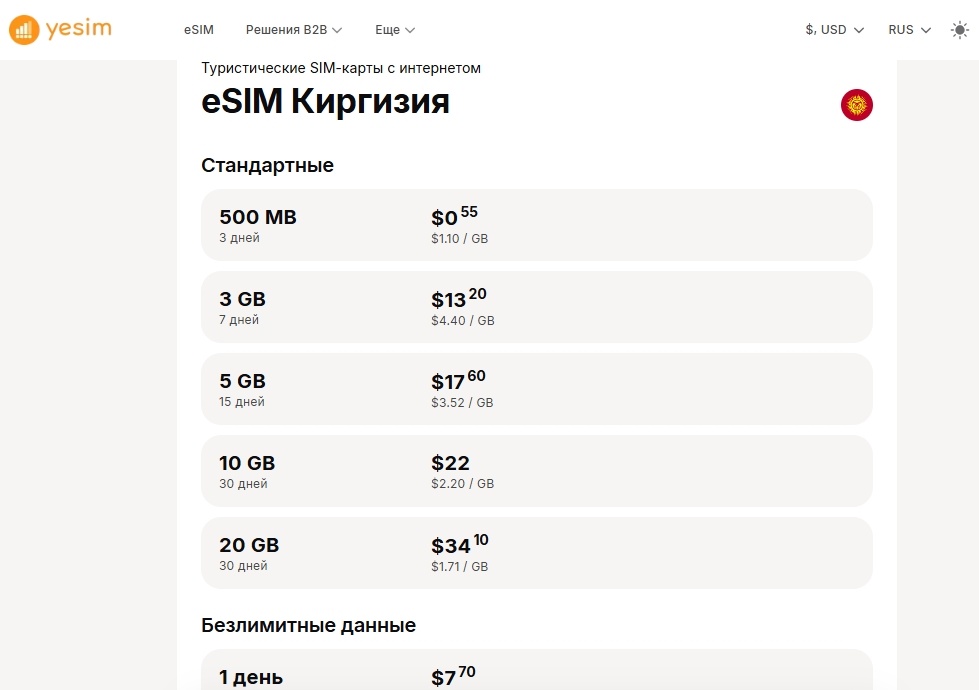The height and width of the screenshot is (690, 979).
Task: Pick the 10 GB plan for $22
Action: point(537,471)
